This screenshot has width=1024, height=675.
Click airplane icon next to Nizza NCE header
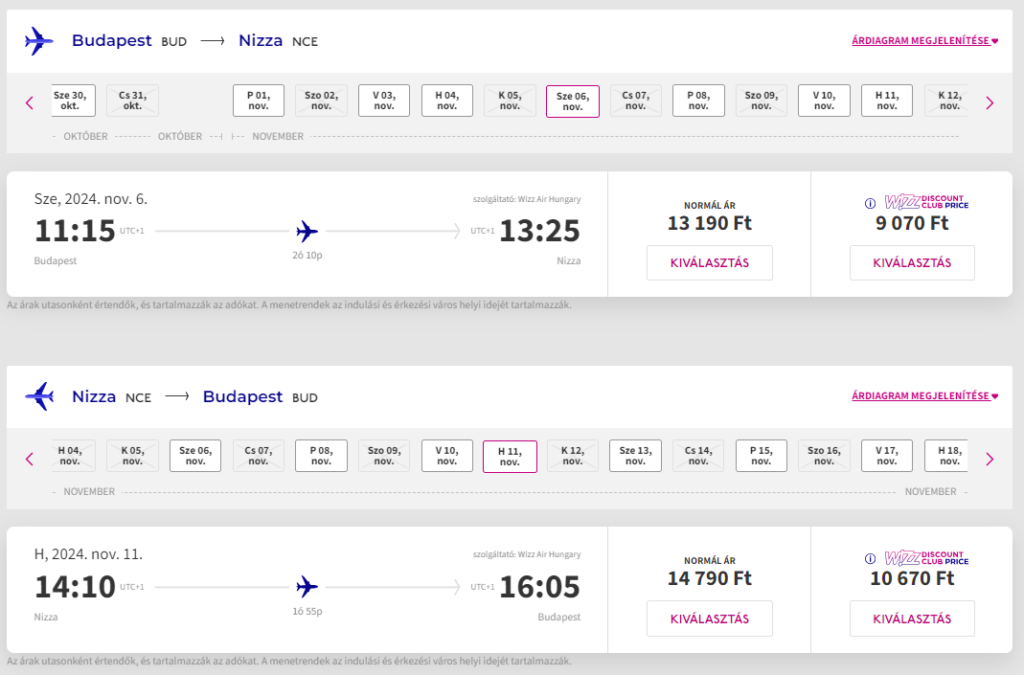(38, 397)
